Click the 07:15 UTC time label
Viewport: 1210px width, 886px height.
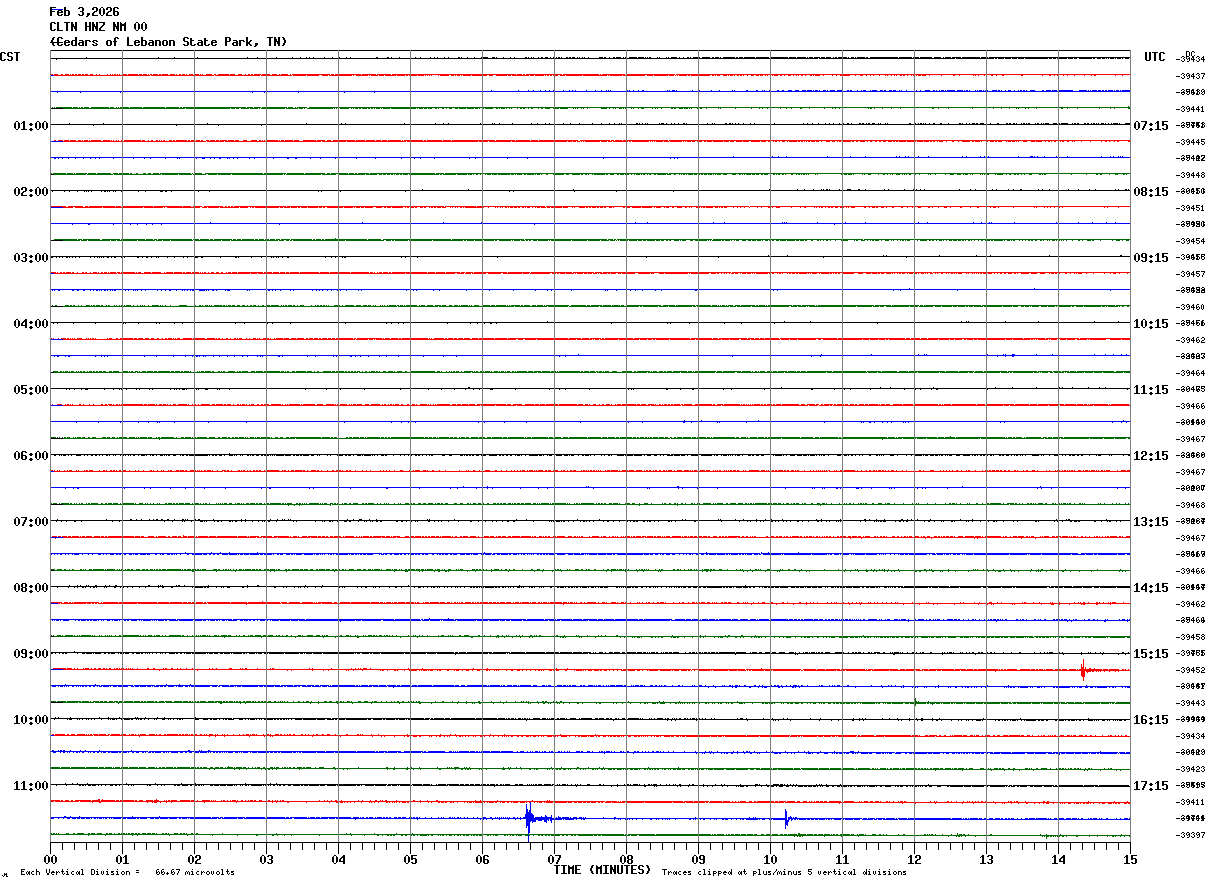(x=1151, y=125)
